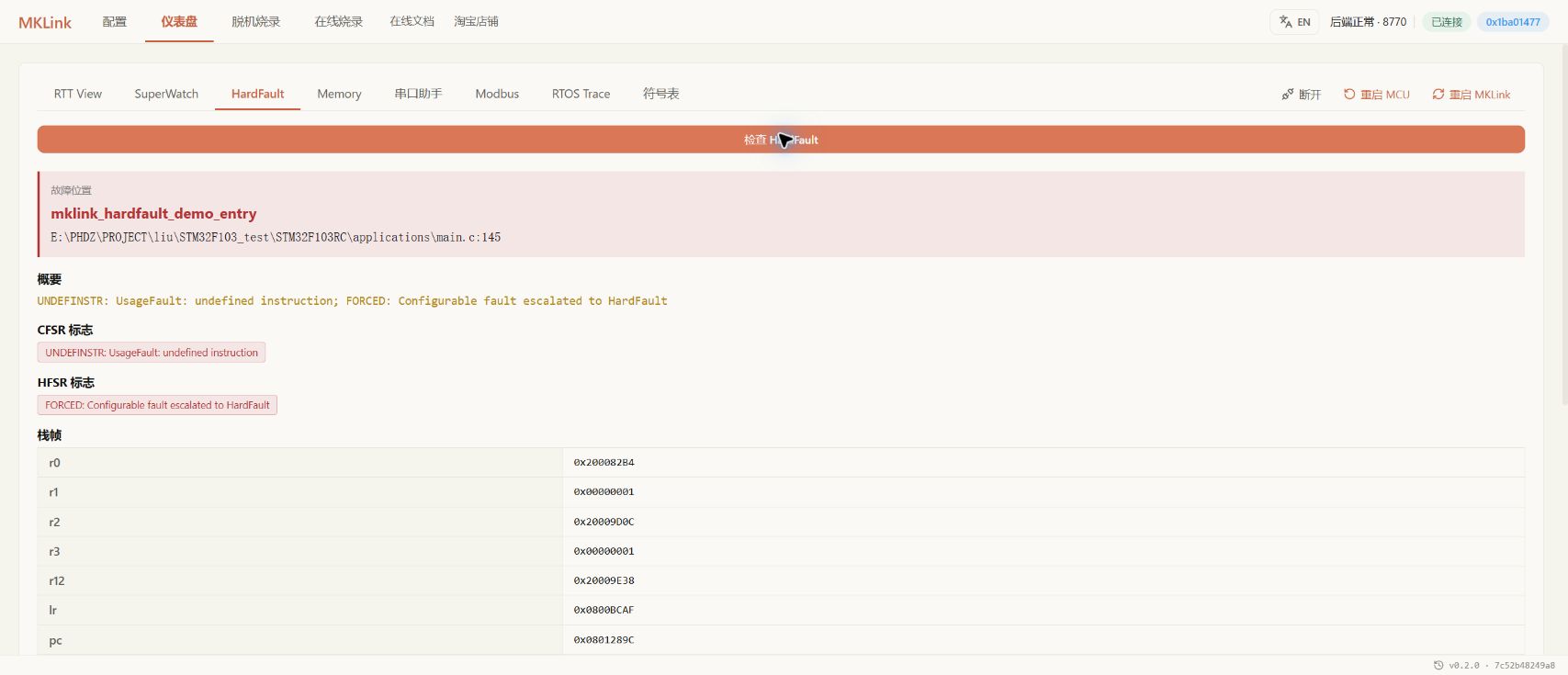Click the history icon beside version v0.2.0

(1438, 666)
